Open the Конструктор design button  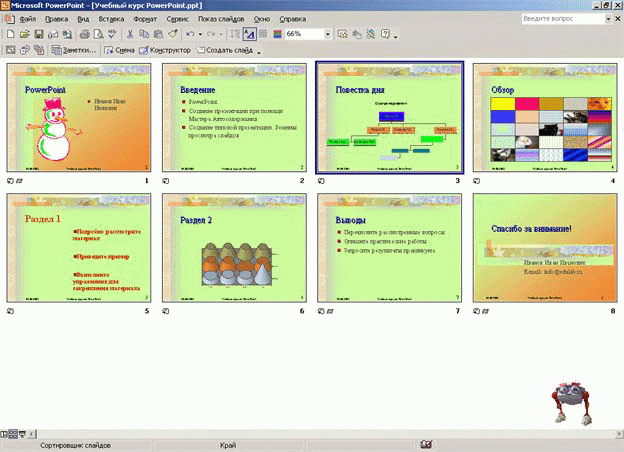click(x=165, y=50)
